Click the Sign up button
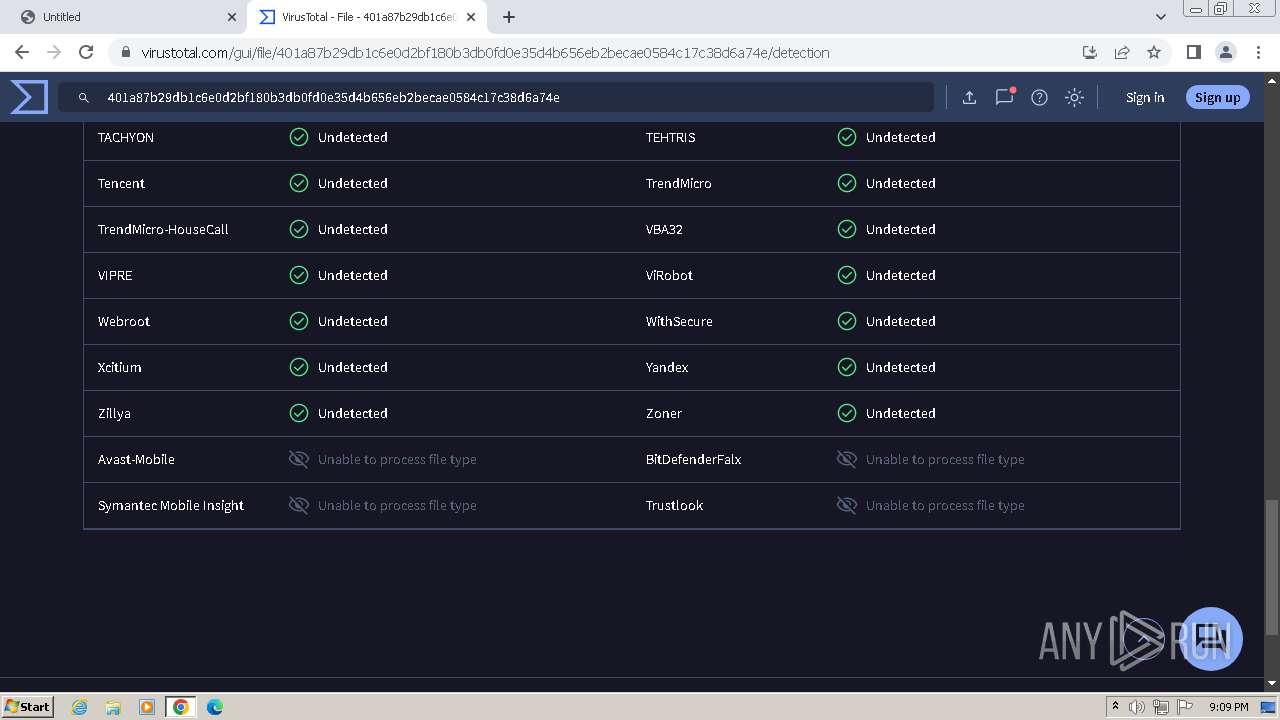The image size is (1280, 720). click(1217, 97)
